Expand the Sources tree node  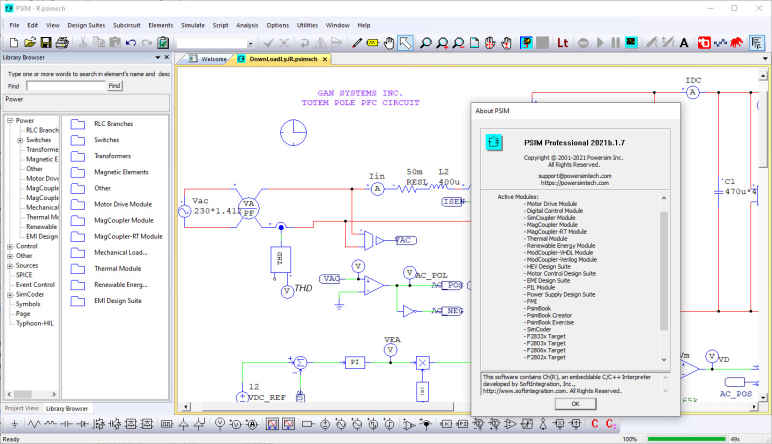click(10, 265)
